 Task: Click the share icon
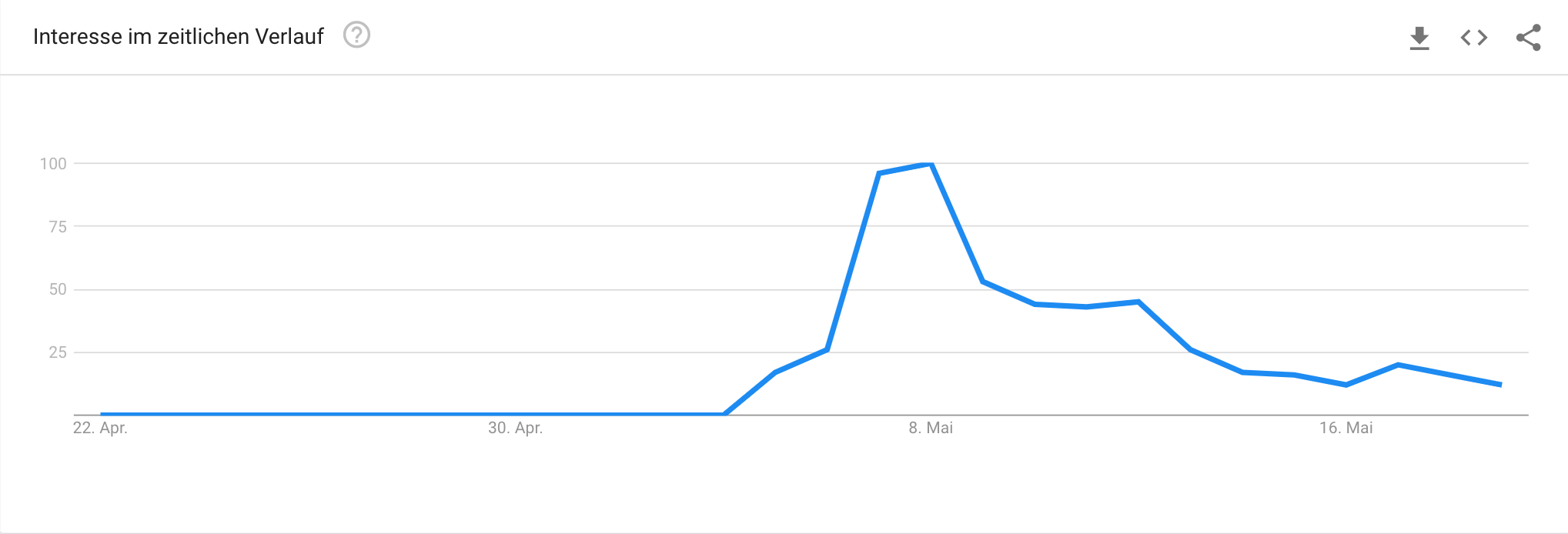(x=1528, y=38)
